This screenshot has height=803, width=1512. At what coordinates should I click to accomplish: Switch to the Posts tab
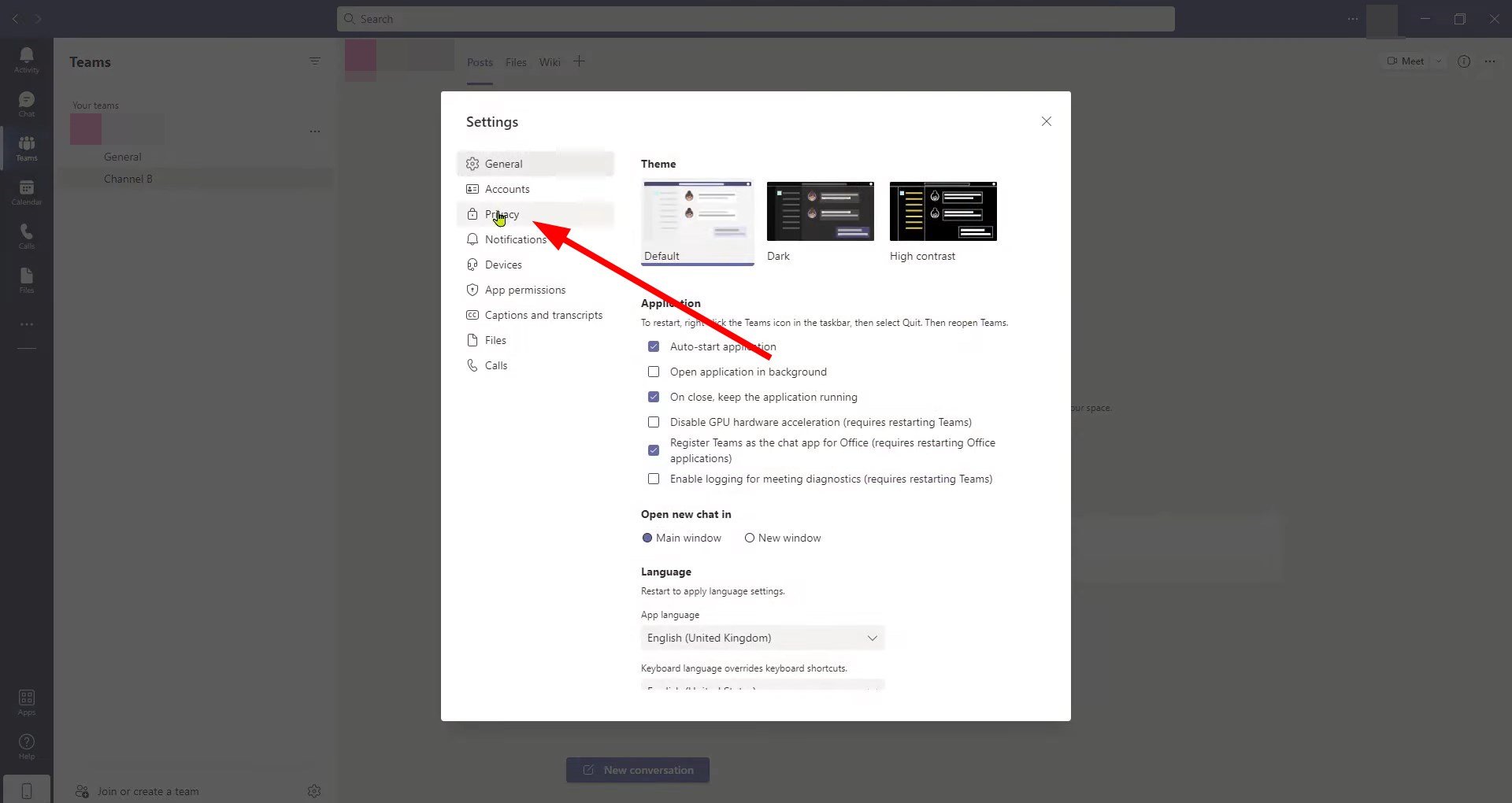click(480, 62)
